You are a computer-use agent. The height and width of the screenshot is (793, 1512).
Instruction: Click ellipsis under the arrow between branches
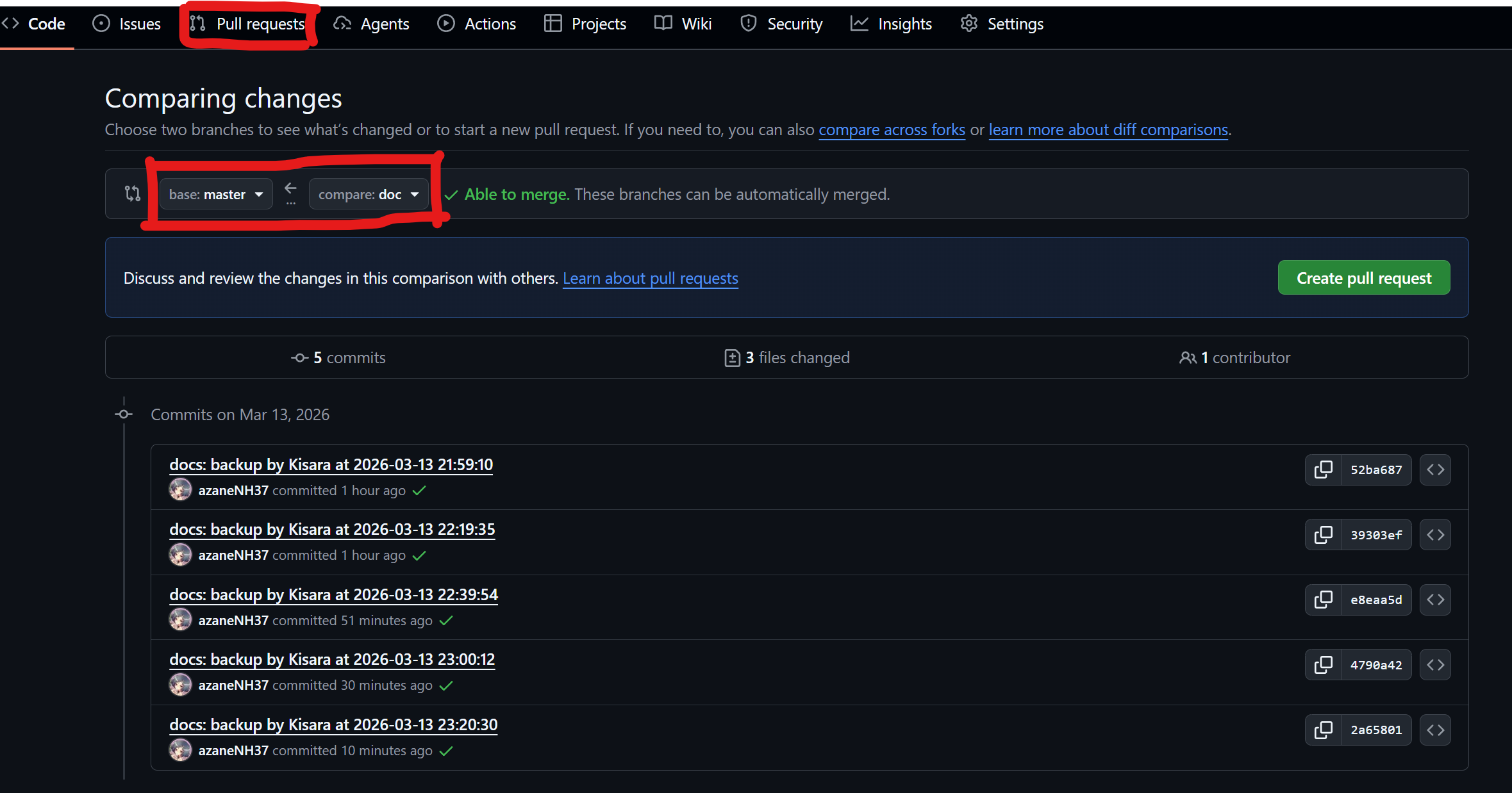(x=291, y=203)
